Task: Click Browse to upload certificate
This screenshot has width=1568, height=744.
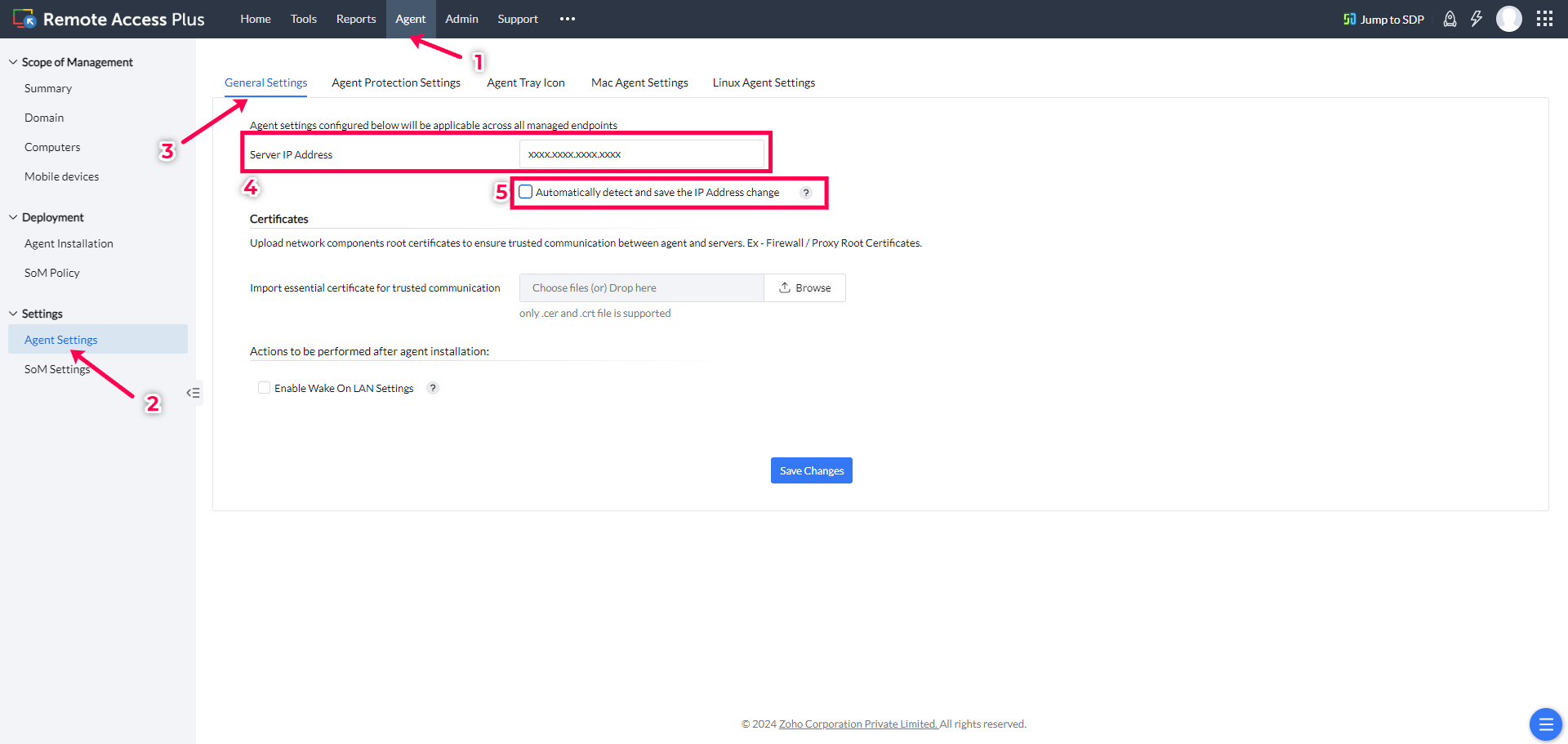Action: [805, 287]
